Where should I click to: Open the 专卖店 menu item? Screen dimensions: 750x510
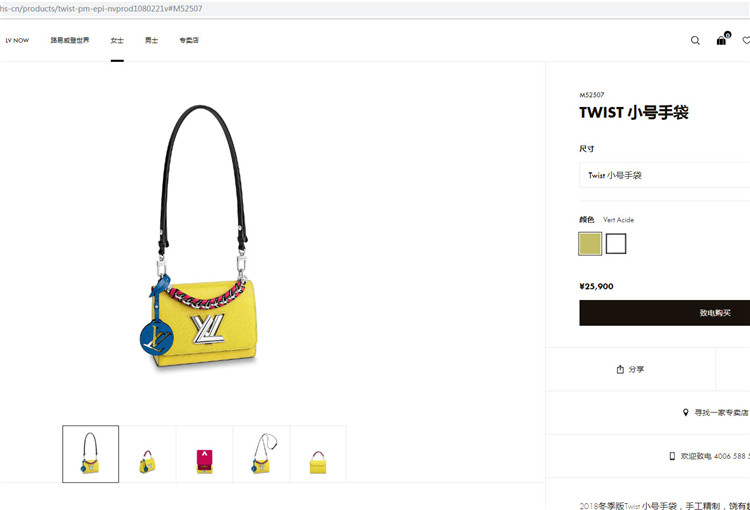189,40
